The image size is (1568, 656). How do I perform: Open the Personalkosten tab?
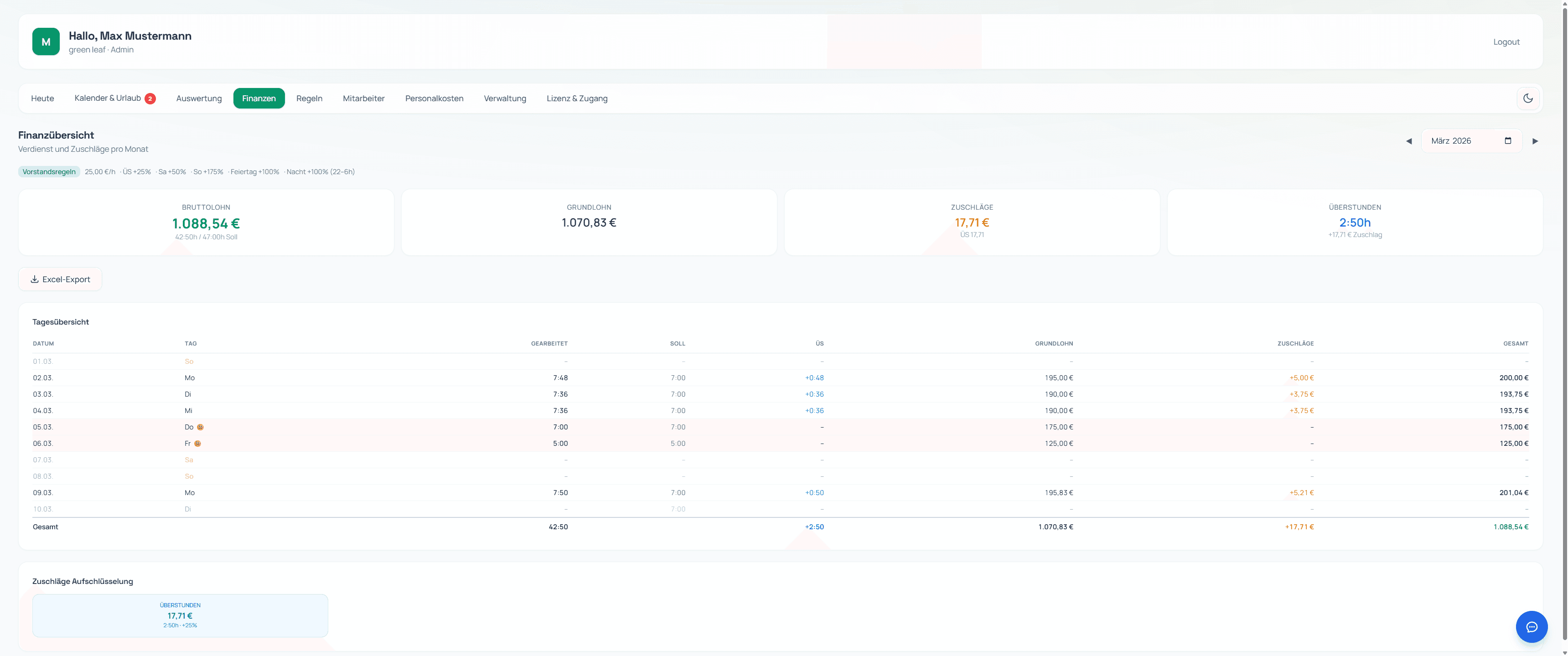point(434,98)
